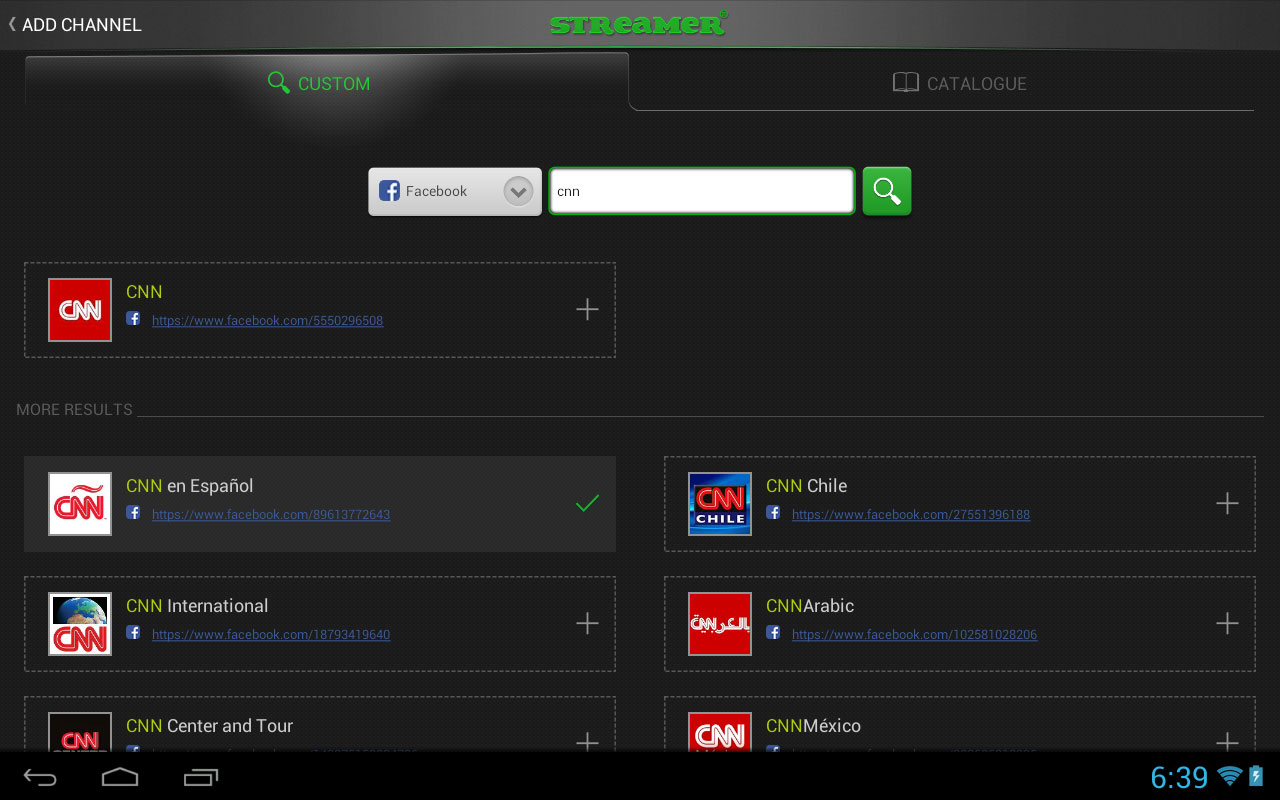Viewport: 1280px width, 800px height.
Task: Click the Facebook icon beside CNN link
Action: click(x=133, y=319)
